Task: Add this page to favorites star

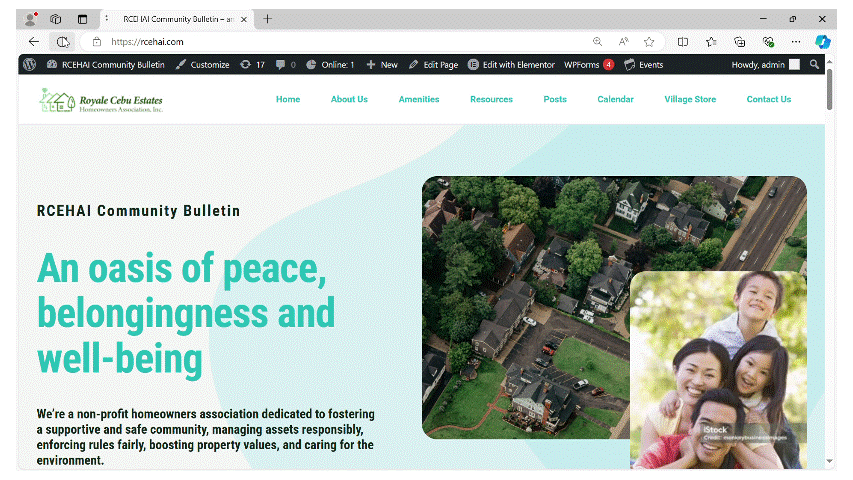Action: point(649,42)
